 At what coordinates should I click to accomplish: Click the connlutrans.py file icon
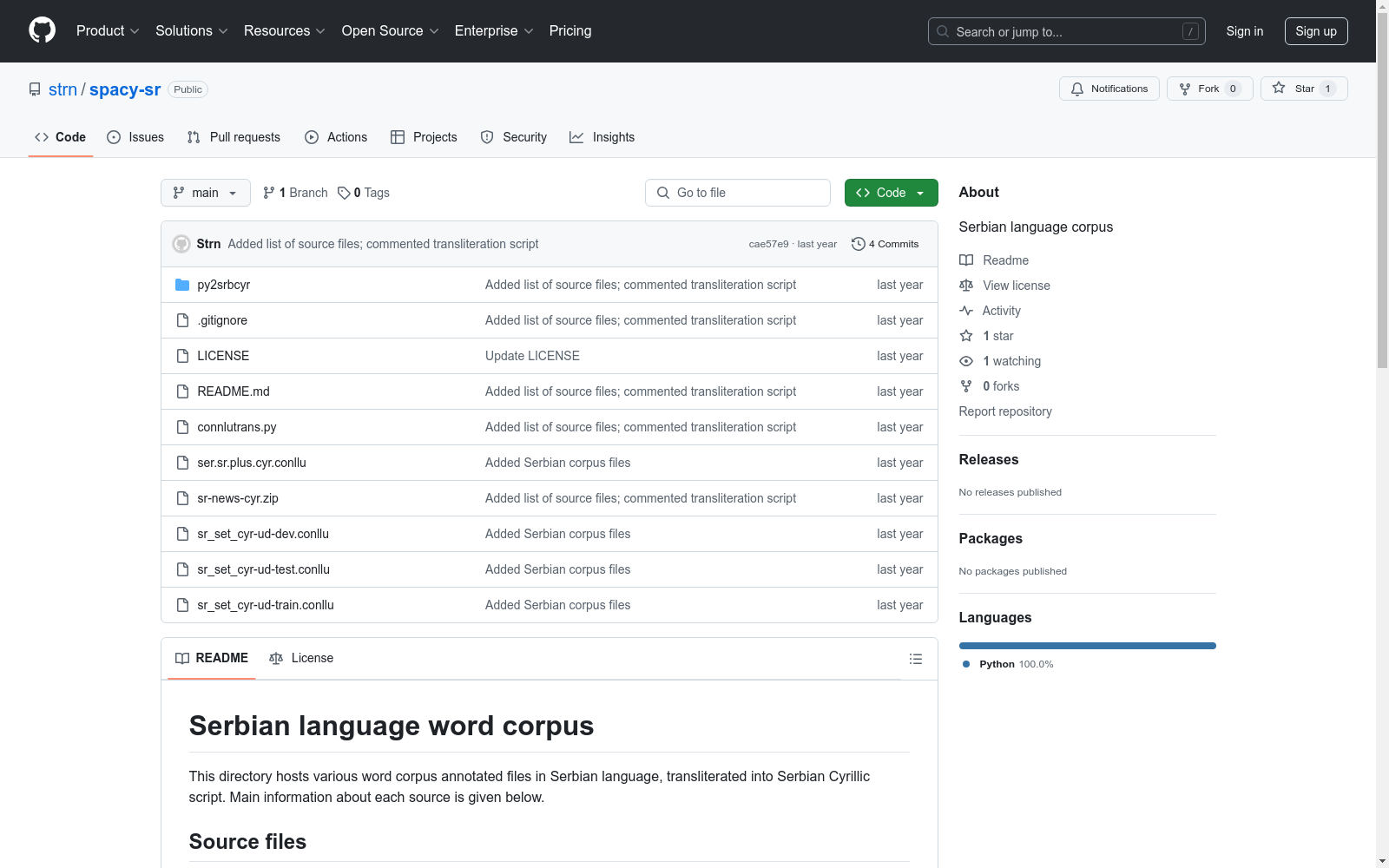(x=182, y=427)
